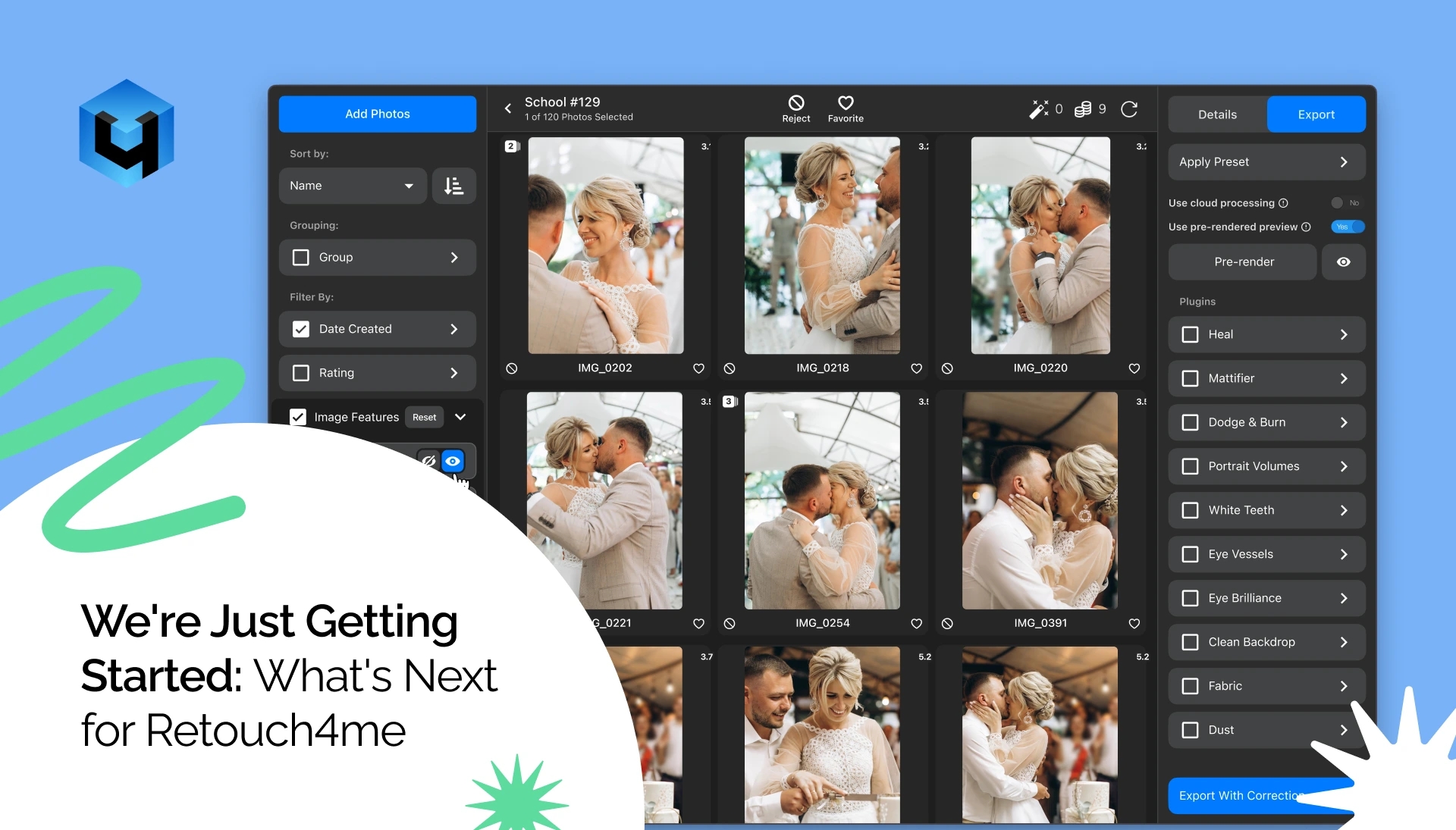The width and height of the screenshot is (1456, 830).
Task: Toggle the sort order direction button
Action: [453, 186]
